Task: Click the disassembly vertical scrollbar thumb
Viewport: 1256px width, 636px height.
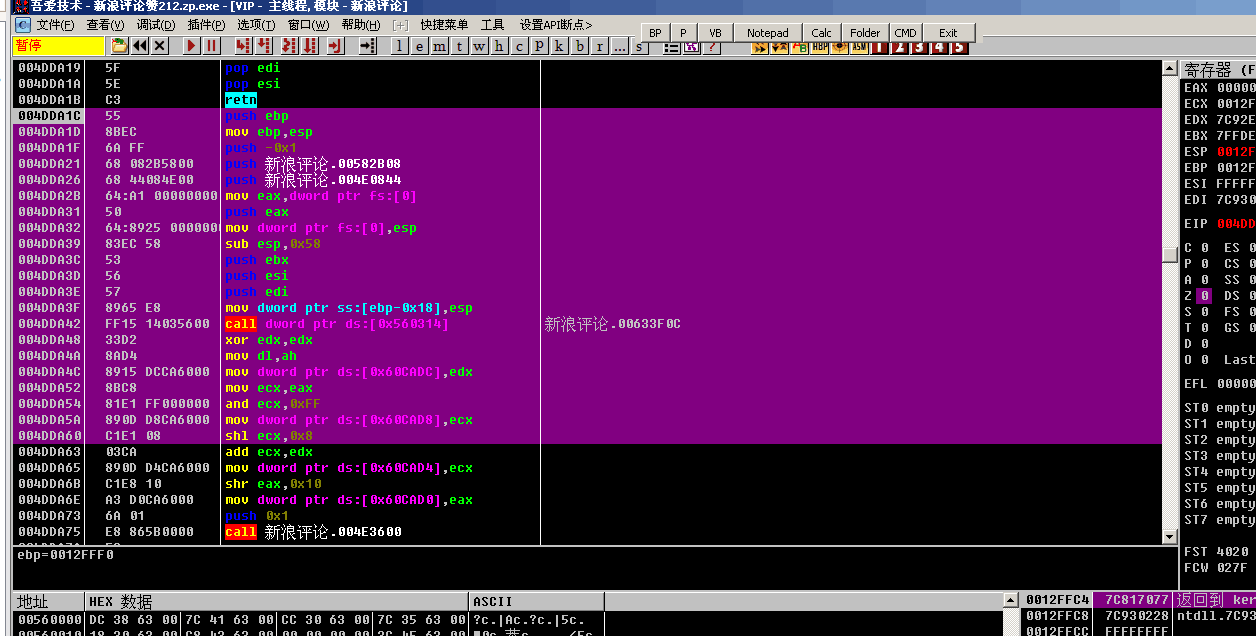Action: 1169,255
